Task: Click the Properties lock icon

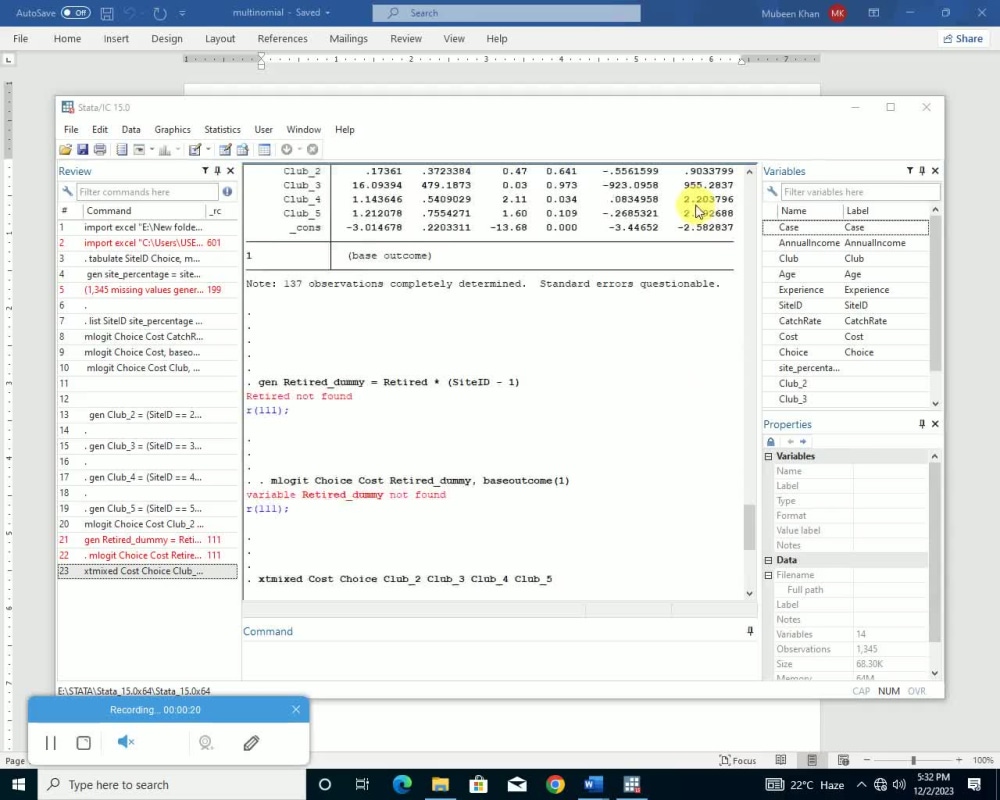Action: [770, 441]
